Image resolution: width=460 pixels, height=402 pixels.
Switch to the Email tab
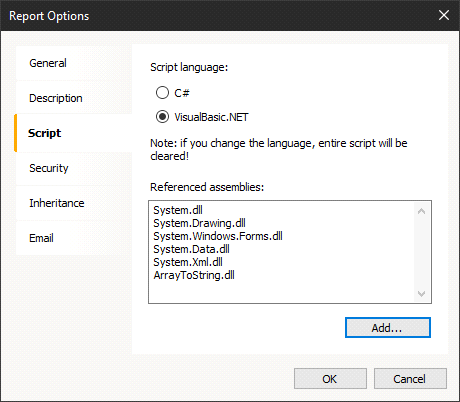point(74,238)
